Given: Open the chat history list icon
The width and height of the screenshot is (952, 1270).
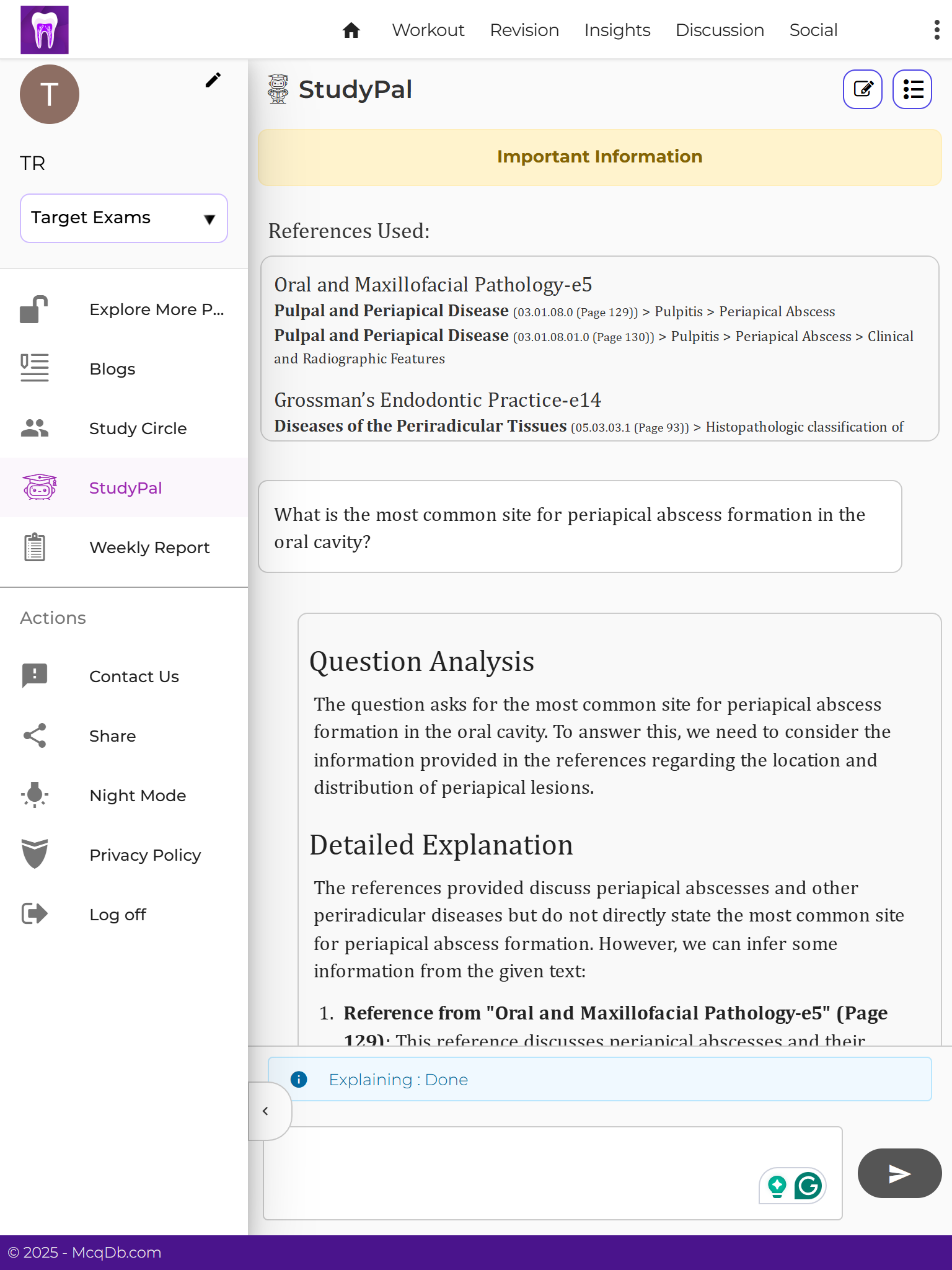Looking at the screenshot, I should tap(912, 89).
